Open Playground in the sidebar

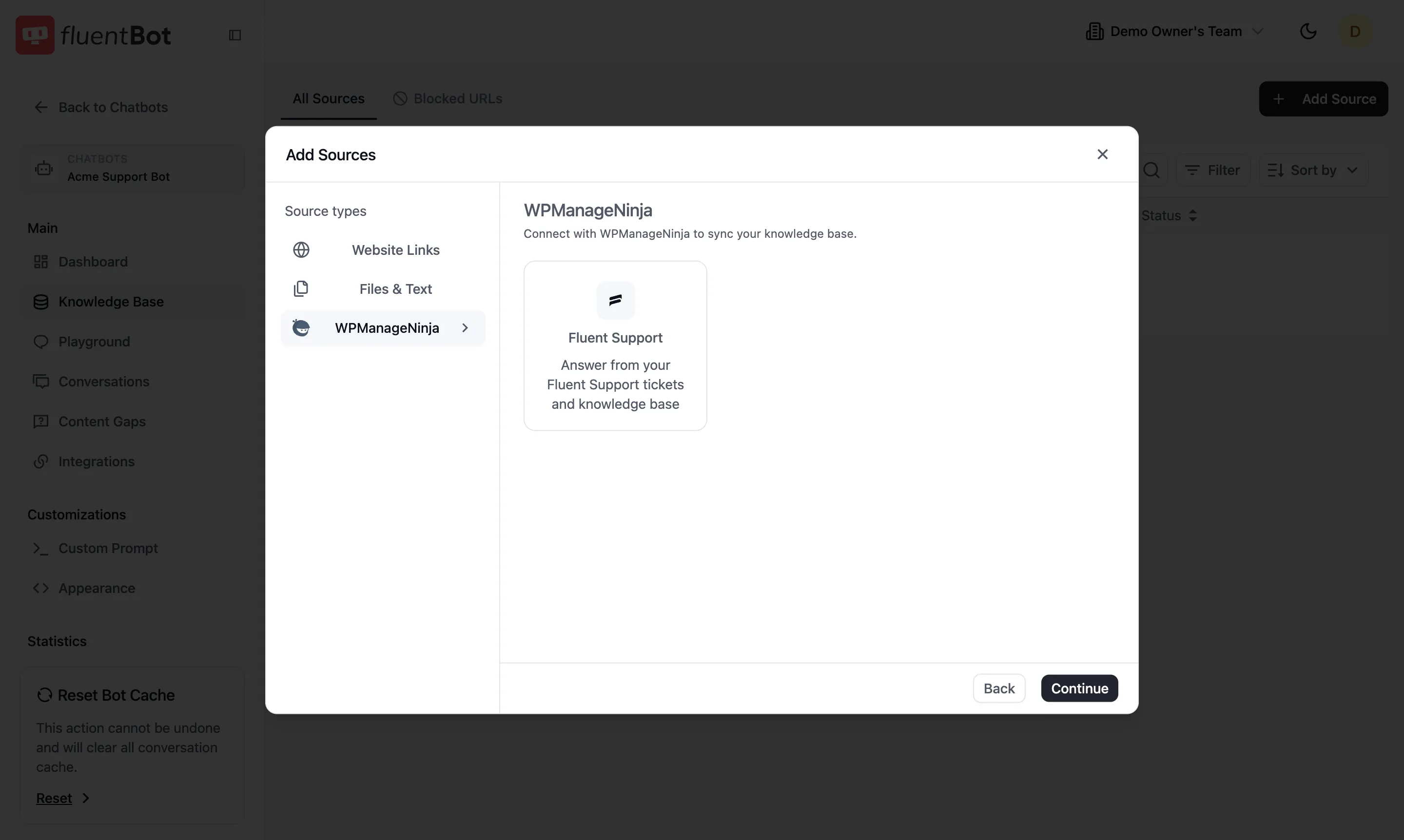click(x=132, y=342)
